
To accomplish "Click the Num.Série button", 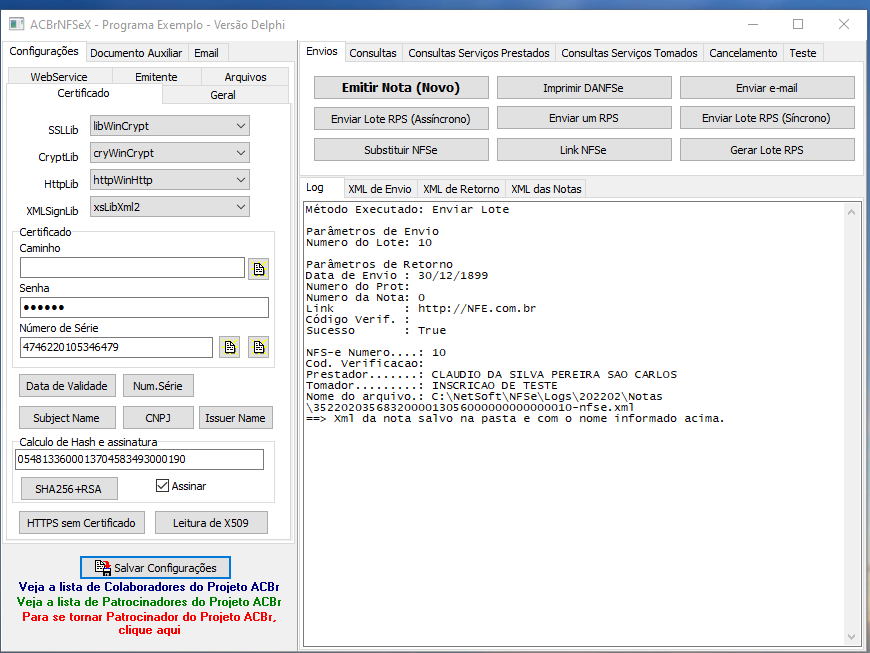I will [x=158, y=386].
